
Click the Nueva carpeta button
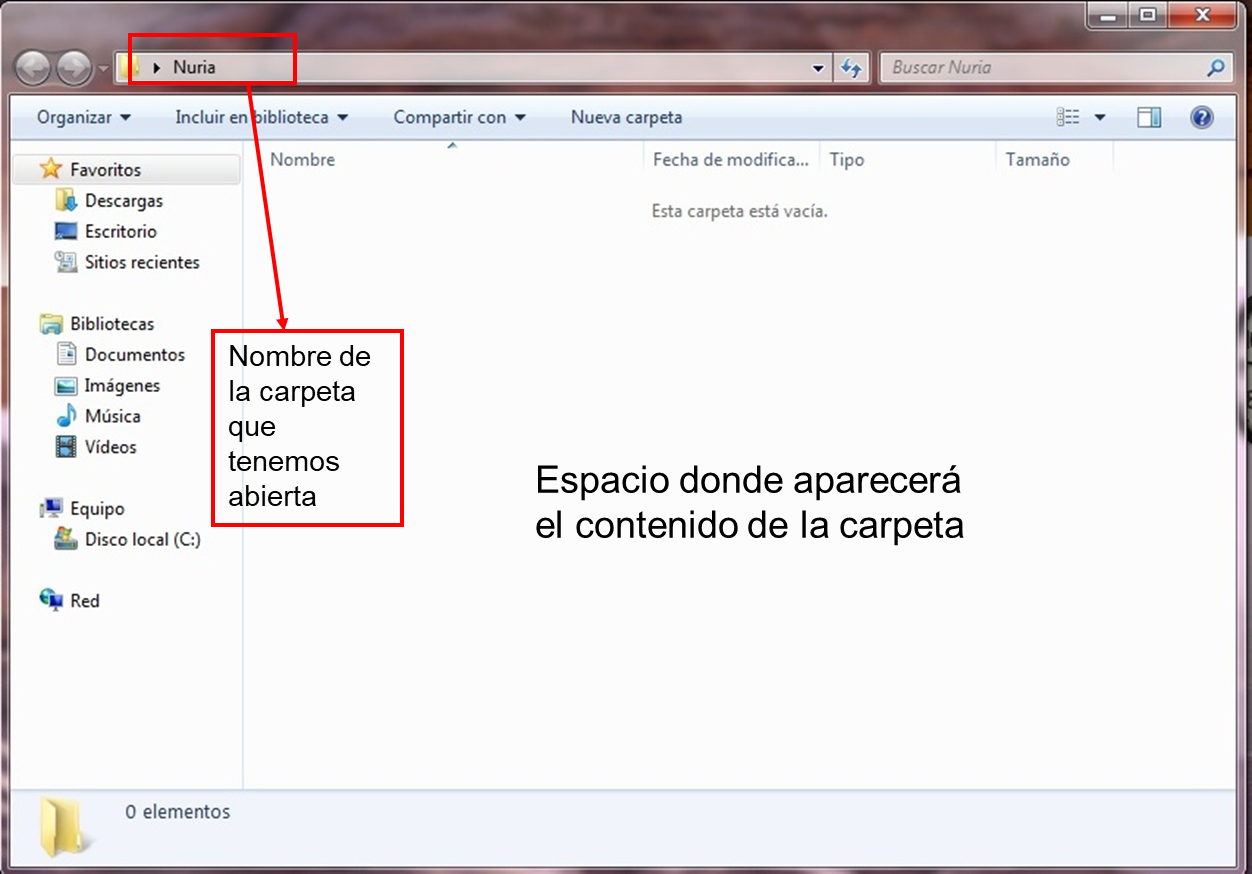click(x=626, y=118)
